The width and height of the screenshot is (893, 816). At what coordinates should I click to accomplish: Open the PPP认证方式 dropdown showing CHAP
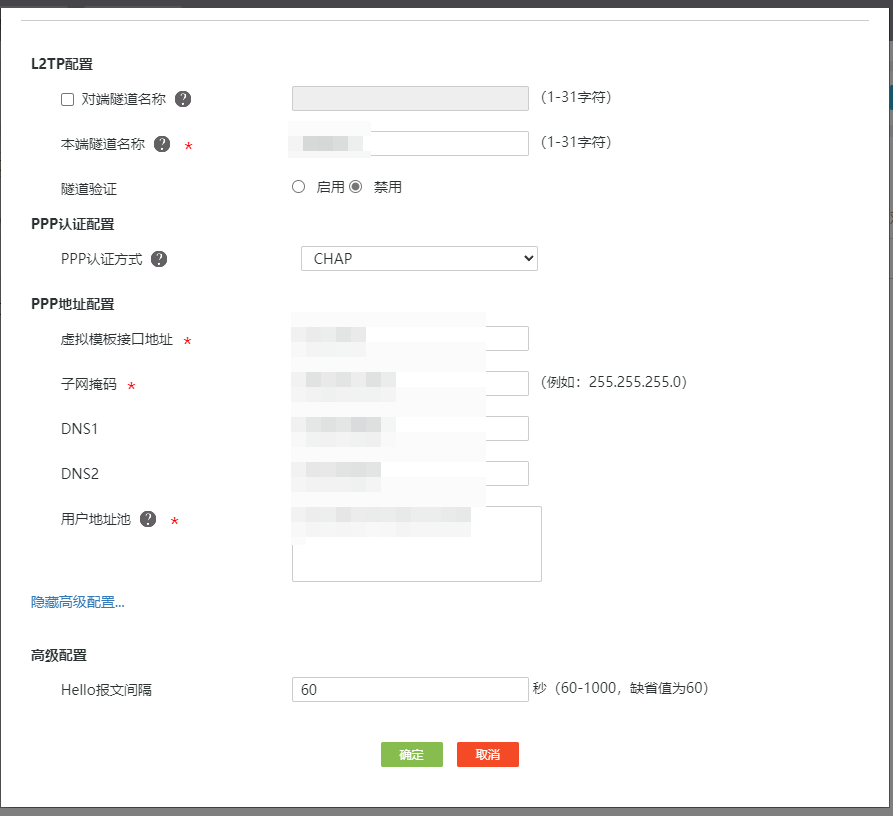418,258
